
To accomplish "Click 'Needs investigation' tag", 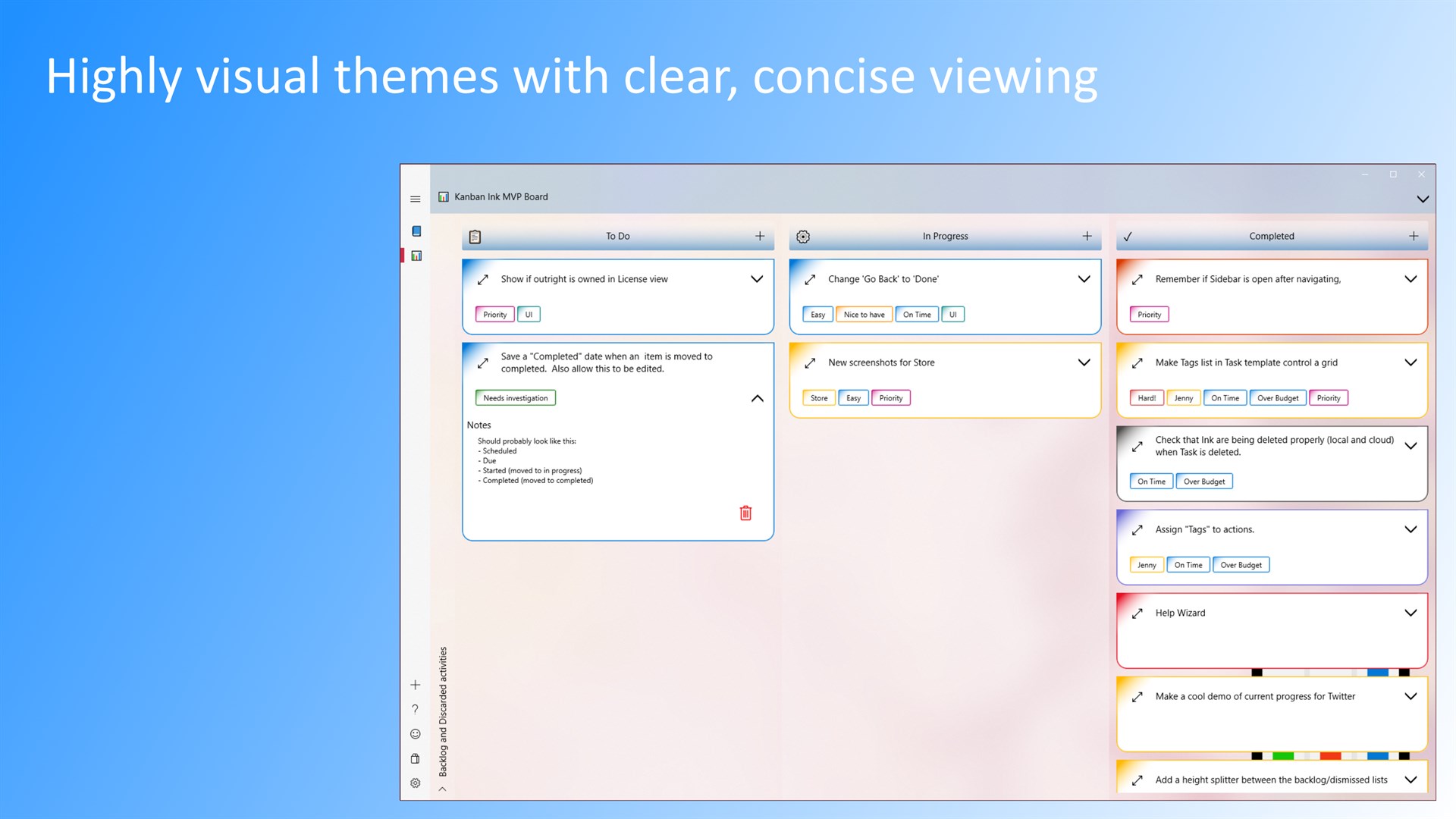I will [x=516, y=398].
